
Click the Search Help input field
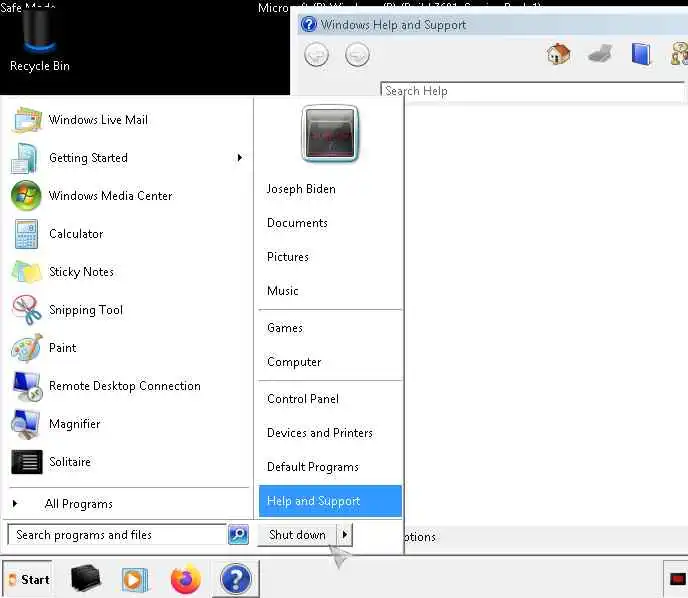(x=533, y=91)
